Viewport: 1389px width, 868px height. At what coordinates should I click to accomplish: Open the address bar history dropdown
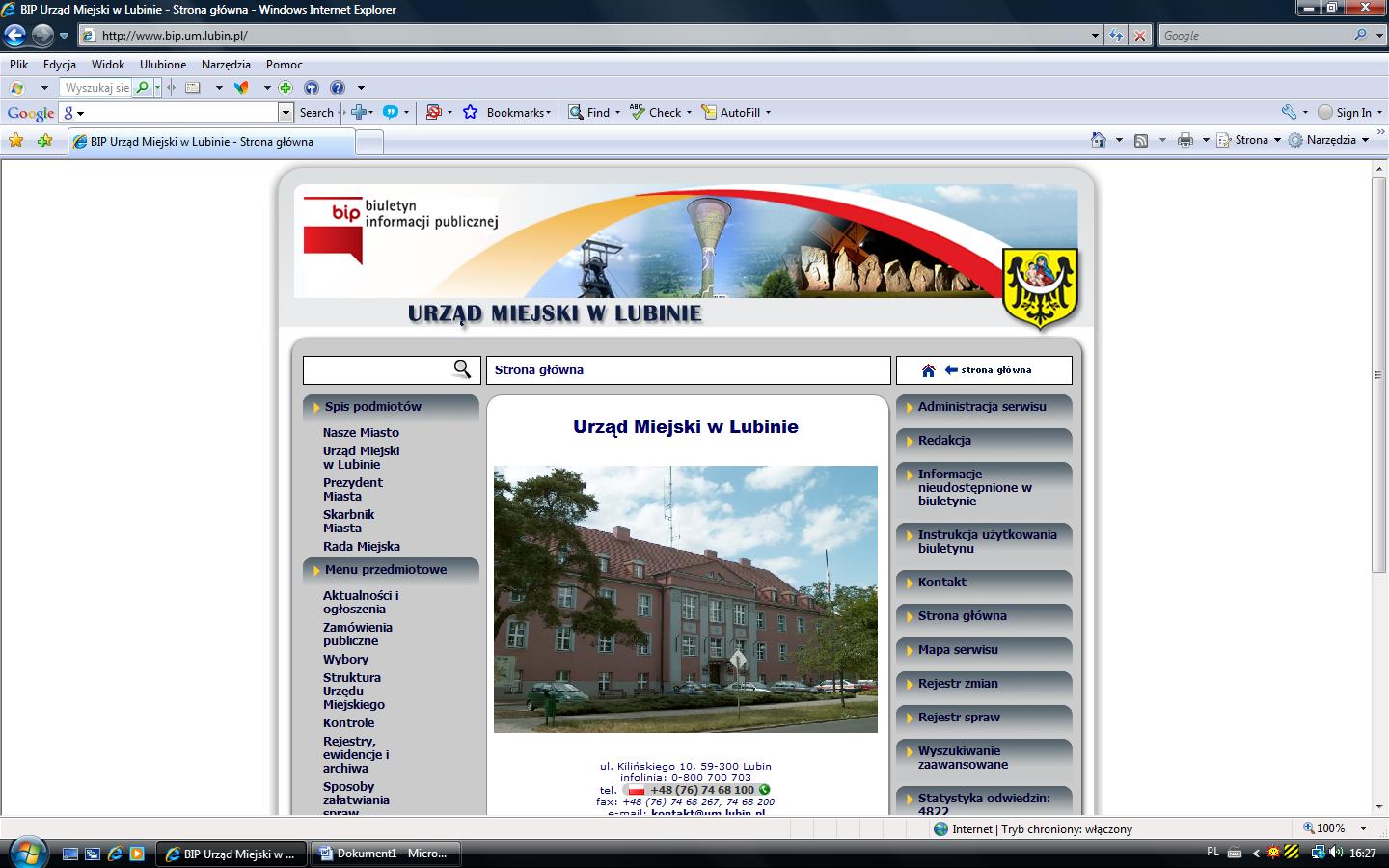click(1095, 36)
